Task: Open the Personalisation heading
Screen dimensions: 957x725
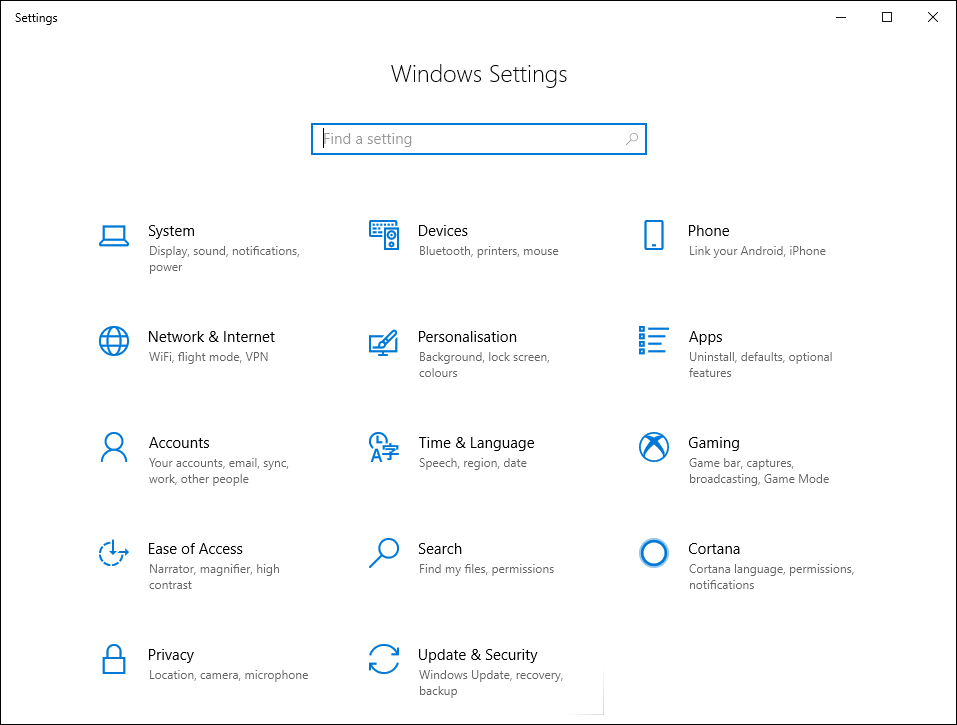Action: (x=467, y=337)
